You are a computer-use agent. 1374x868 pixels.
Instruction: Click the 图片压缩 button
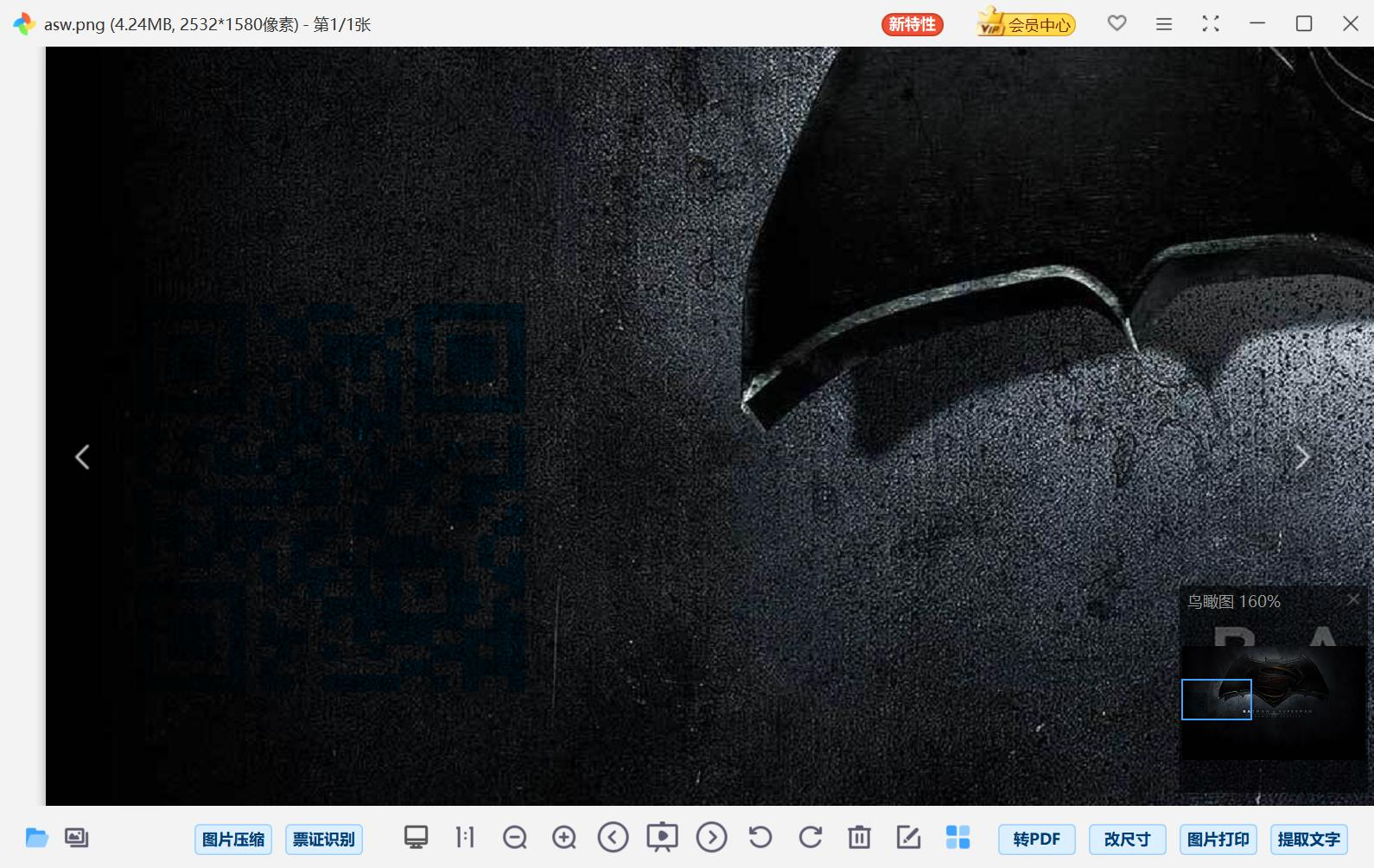233,839
